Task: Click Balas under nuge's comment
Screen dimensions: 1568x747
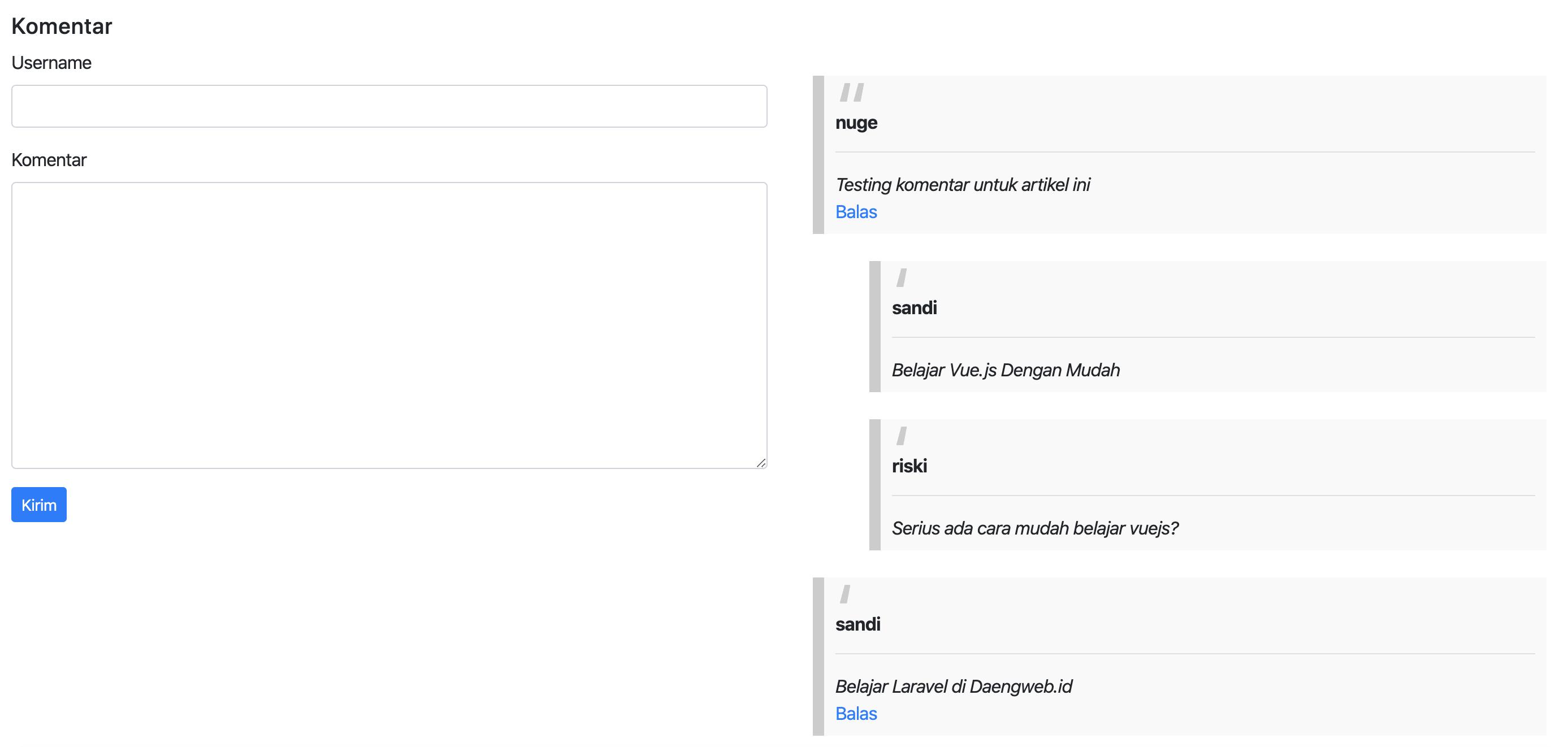Action: click(855, 212)
